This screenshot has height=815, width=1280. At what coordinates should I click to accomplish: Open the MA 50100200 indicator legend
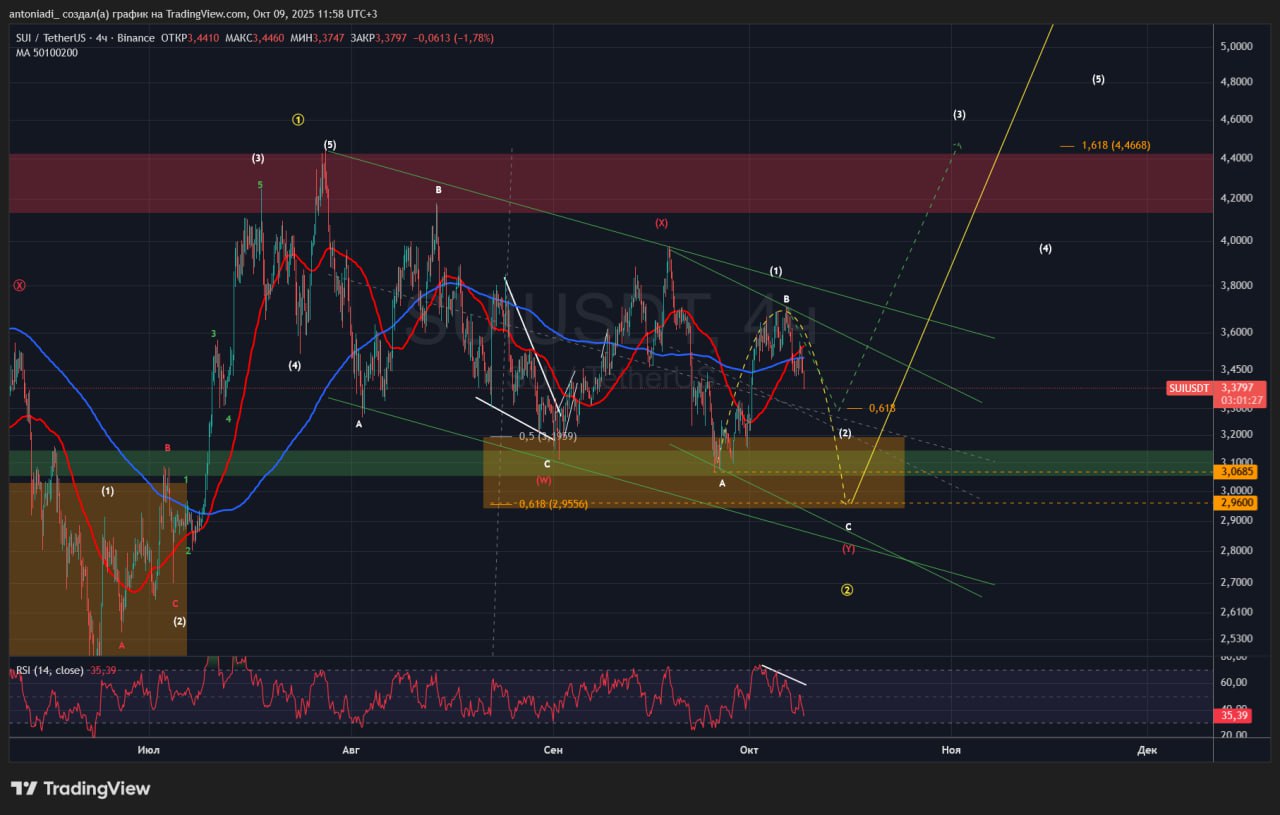(46, 52)
